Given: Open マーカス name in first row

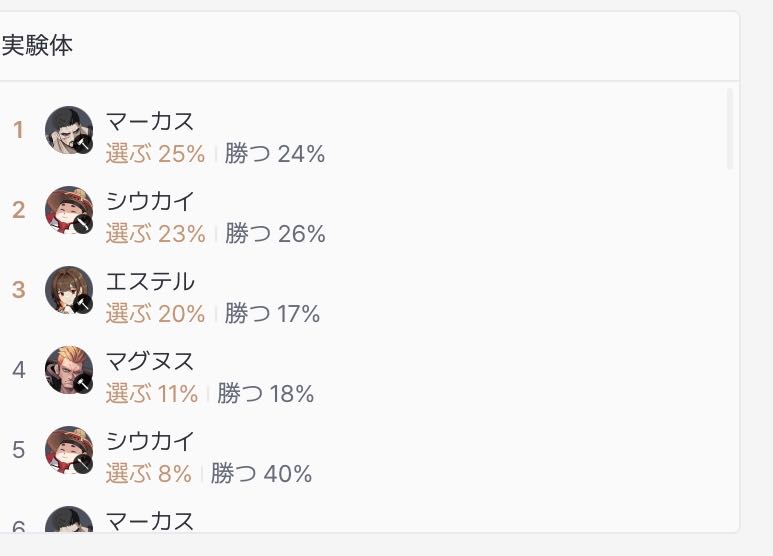Looking at the screenshot, I should pos(150,121).
